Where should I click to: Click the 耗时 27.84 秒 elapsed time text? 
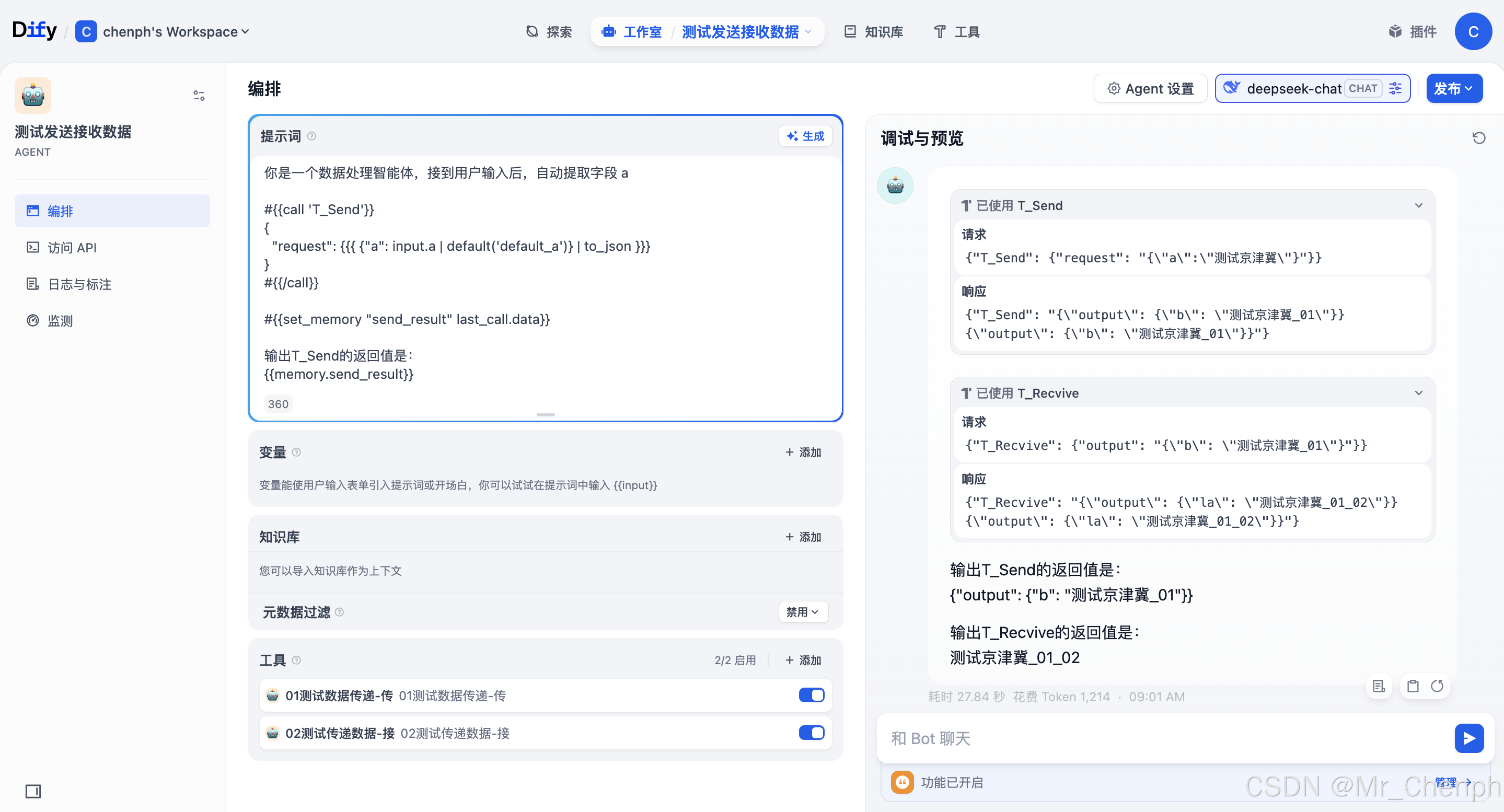966,697
